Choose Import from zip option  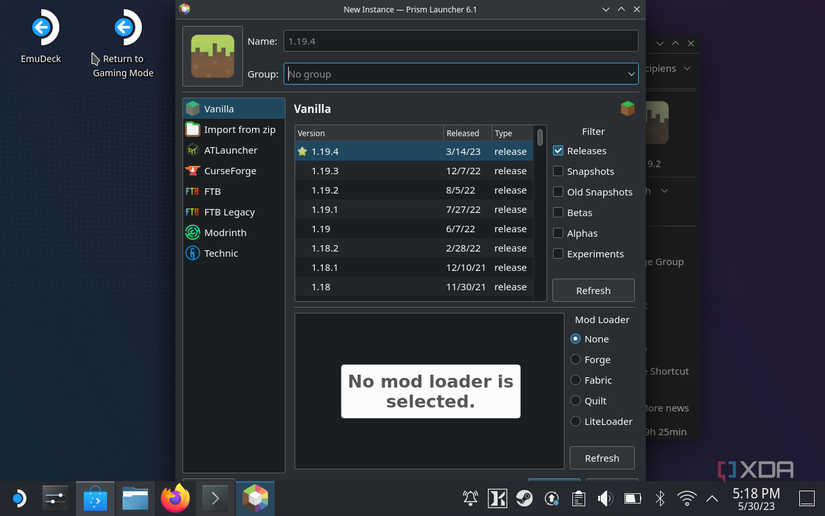[x=234, y=129]
